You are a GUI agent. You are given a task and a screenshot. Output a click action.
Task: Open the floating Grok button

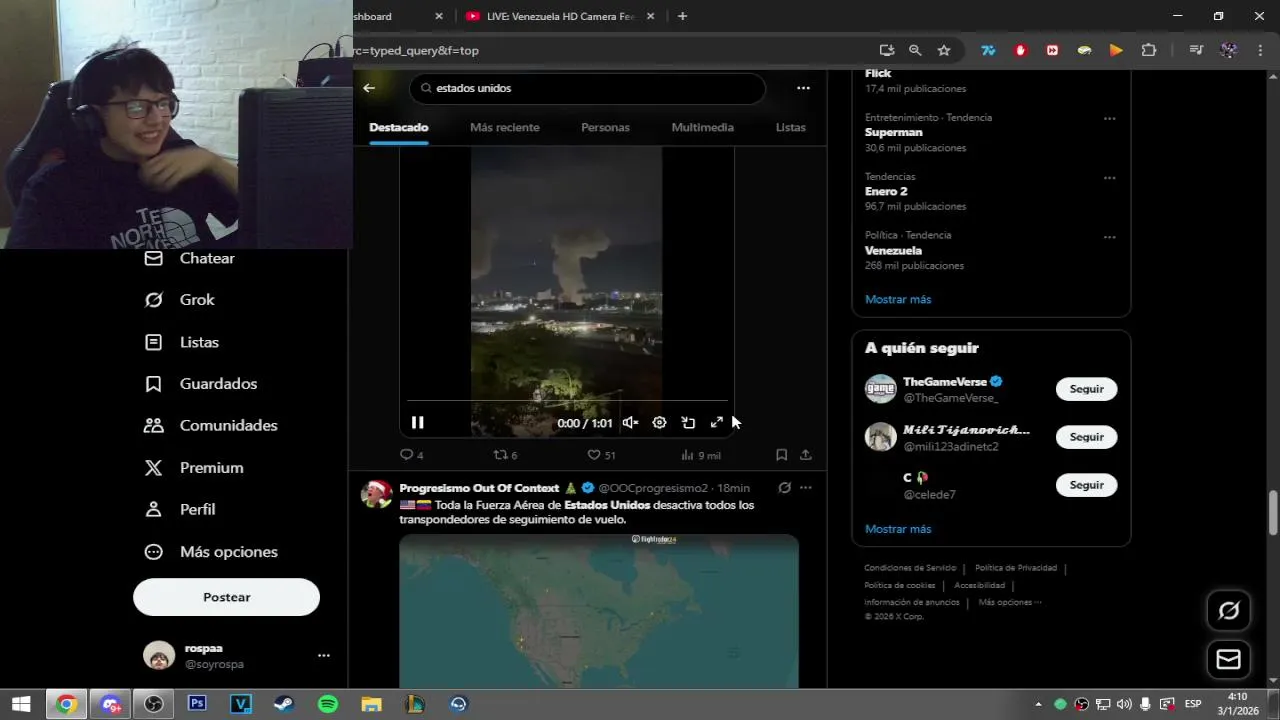click(x=1229, y=610)
